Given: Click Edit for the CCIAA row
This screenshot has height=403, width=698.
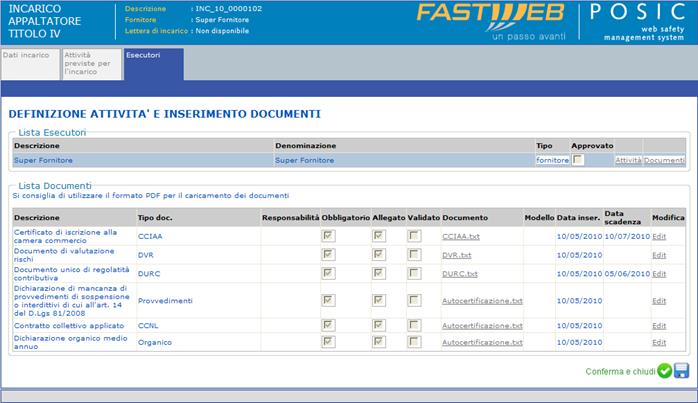Looking at the screenshot, I should (x=659, y=236).
